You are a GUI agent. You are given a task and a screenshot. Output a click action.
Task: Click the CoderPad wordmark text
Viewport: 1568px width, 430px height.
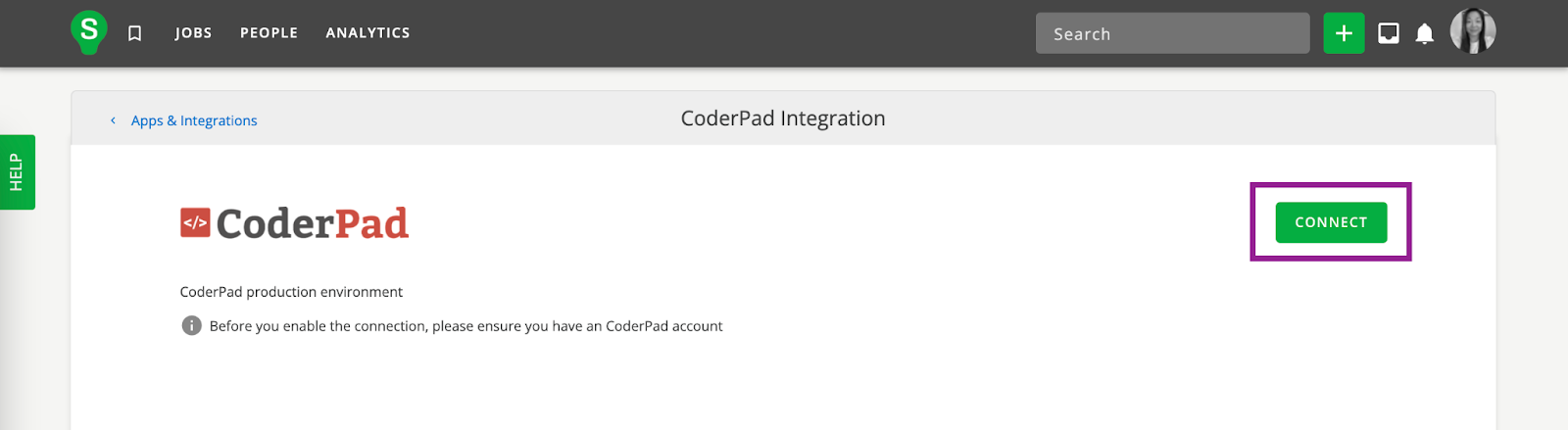coord(312,223)
